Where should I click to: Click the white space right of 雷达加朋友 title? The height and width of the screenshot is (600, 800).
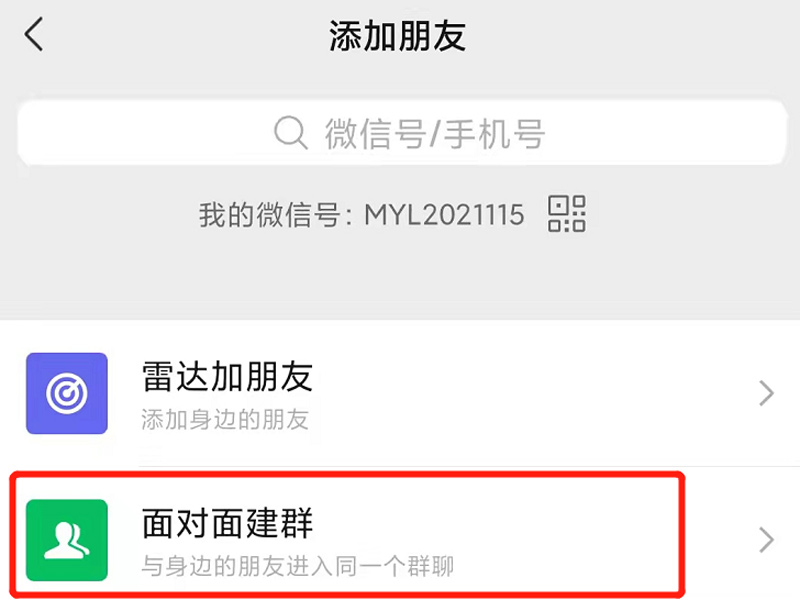click(x=533, y=378)
